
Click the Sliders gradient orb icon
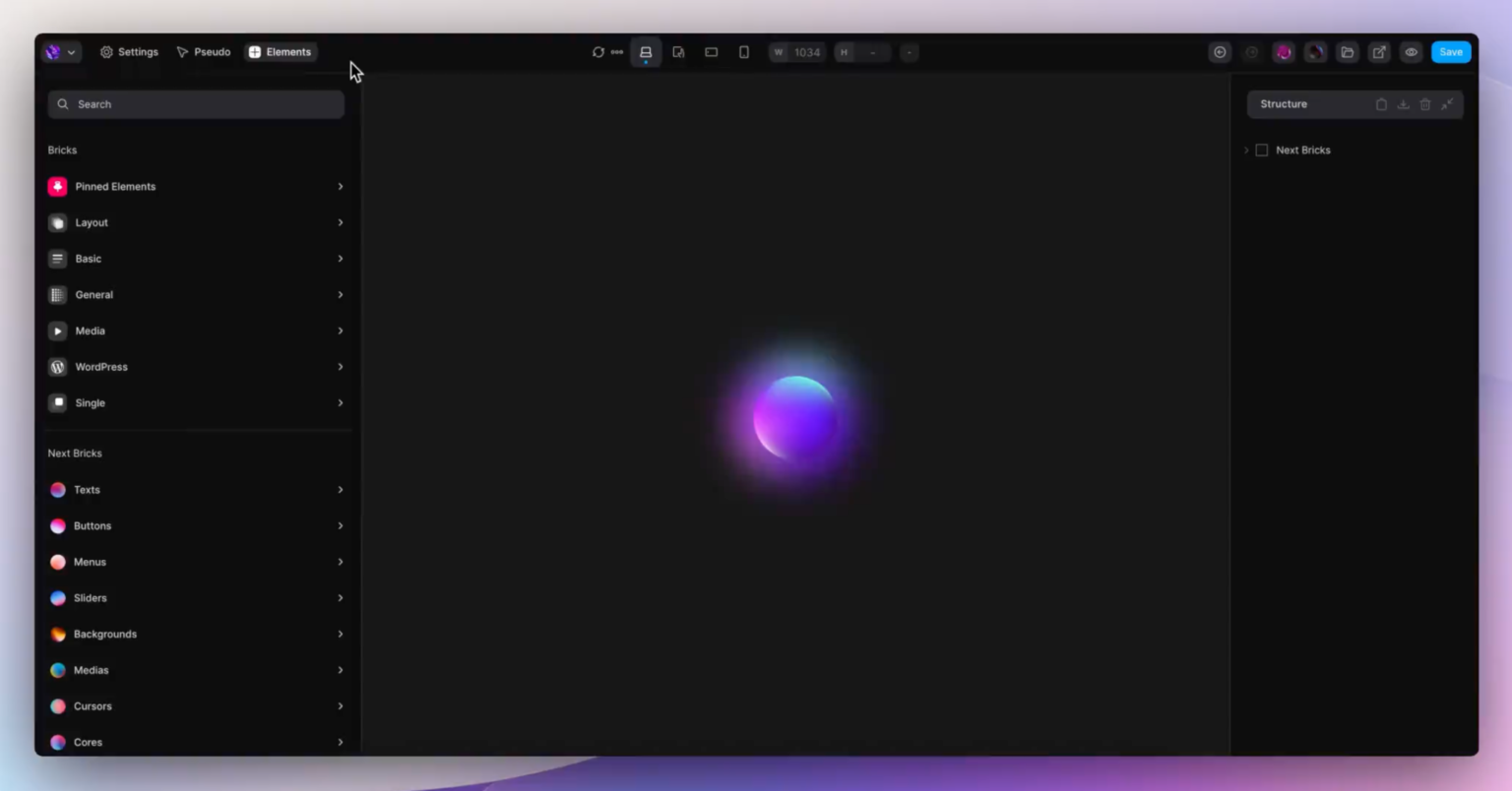(58, 598)
